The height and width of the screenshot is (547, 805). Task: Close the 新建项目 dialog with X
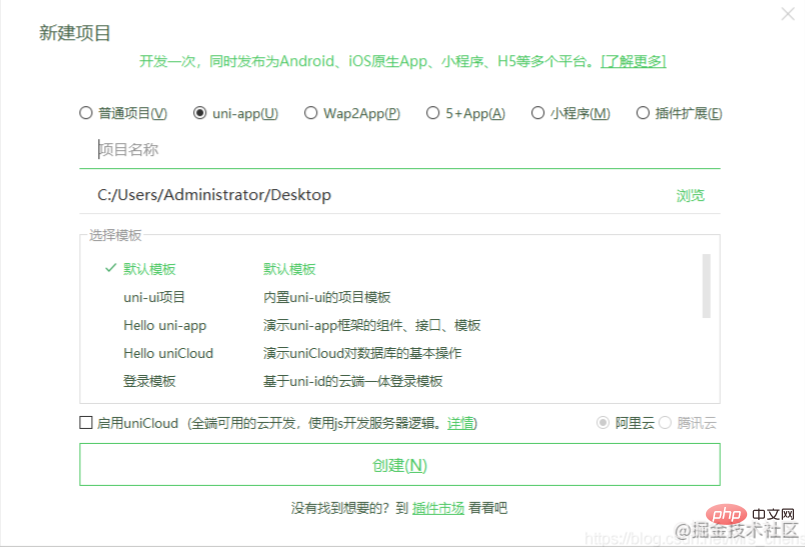(788, 14)
